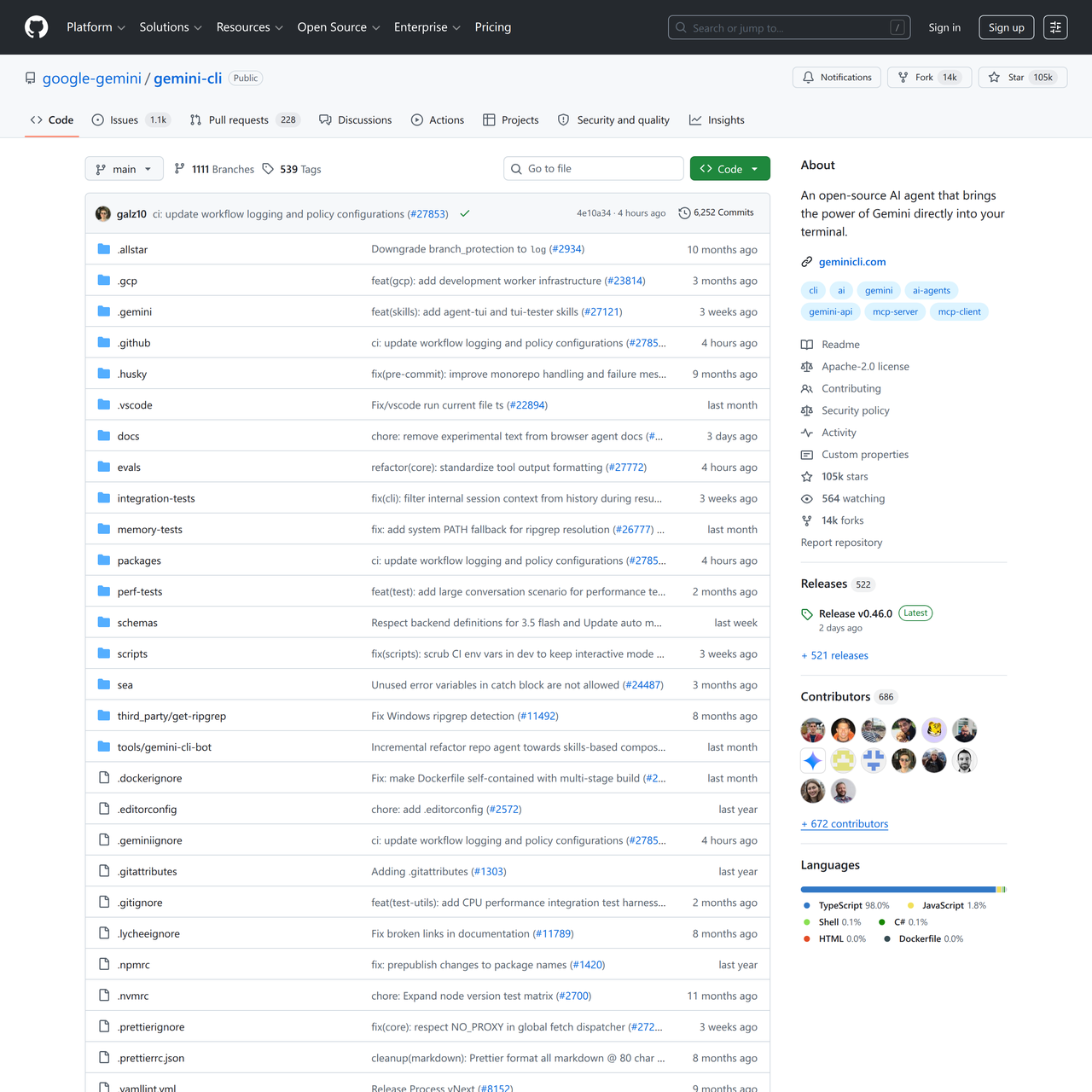
Task: Click the Sign up button
Action: [1007, 27]
